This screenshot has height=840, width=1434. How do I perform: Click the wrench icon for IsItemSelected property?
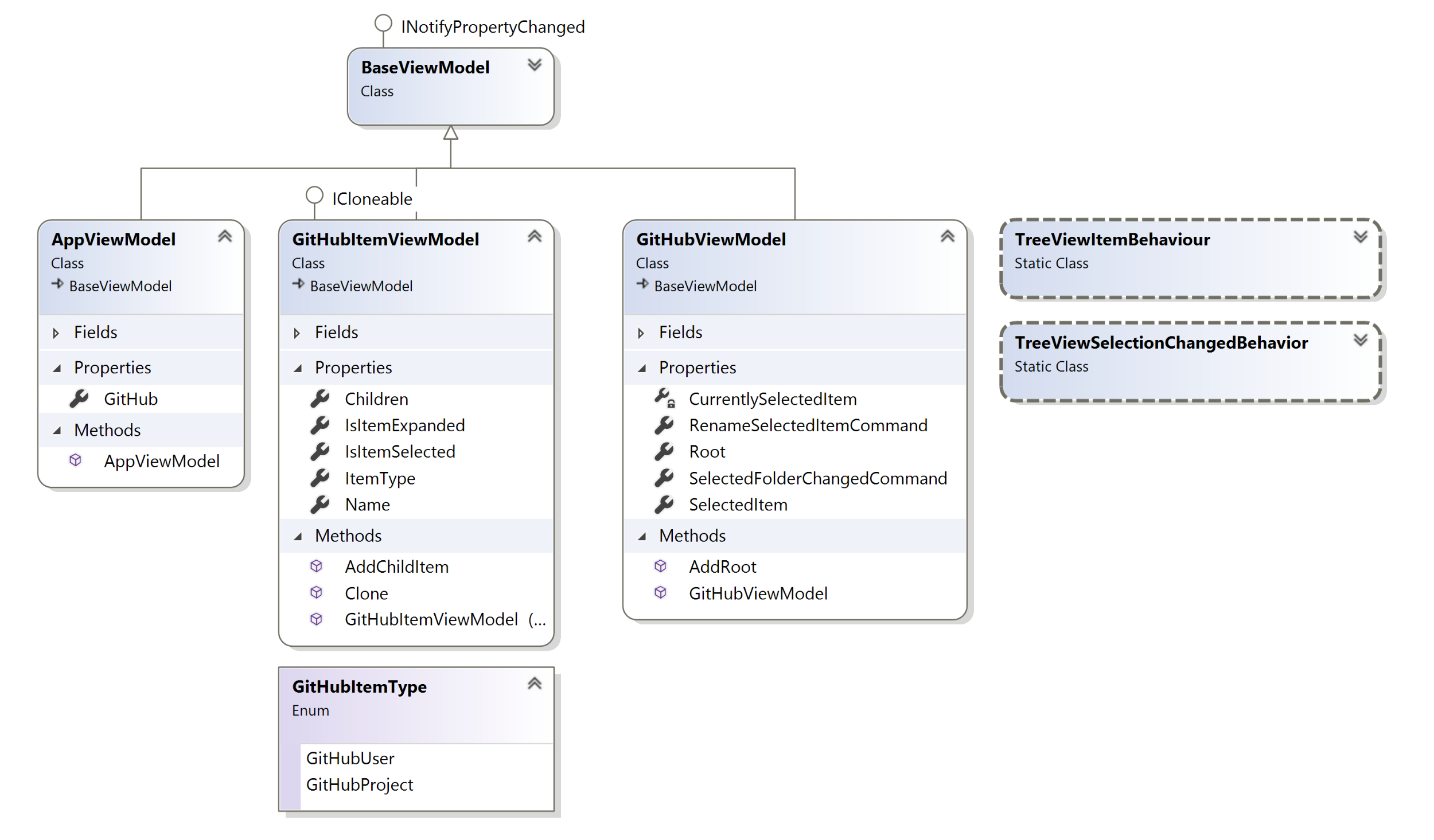click(x=320, y=451)
